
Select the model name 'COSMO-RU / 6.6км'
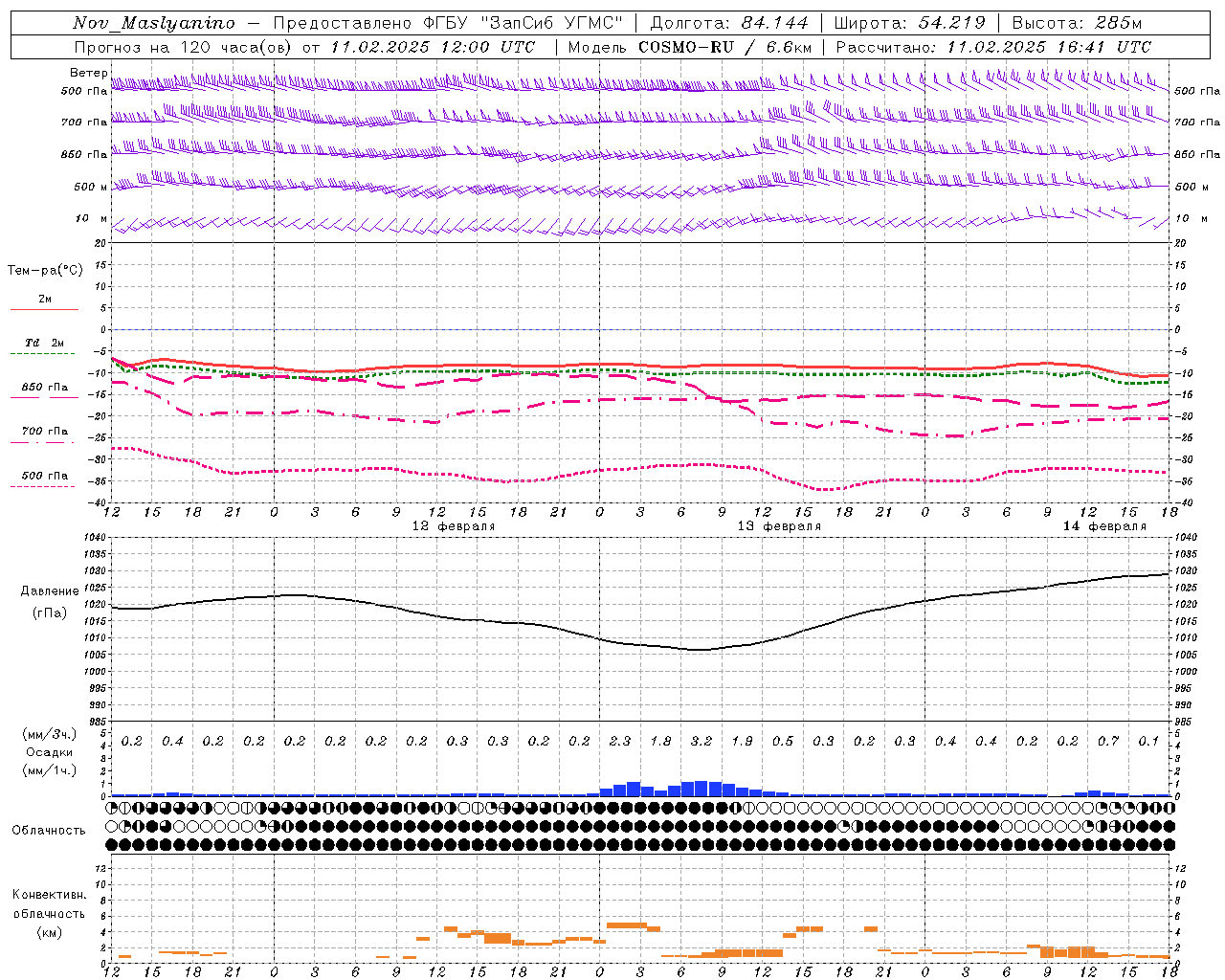724,47
